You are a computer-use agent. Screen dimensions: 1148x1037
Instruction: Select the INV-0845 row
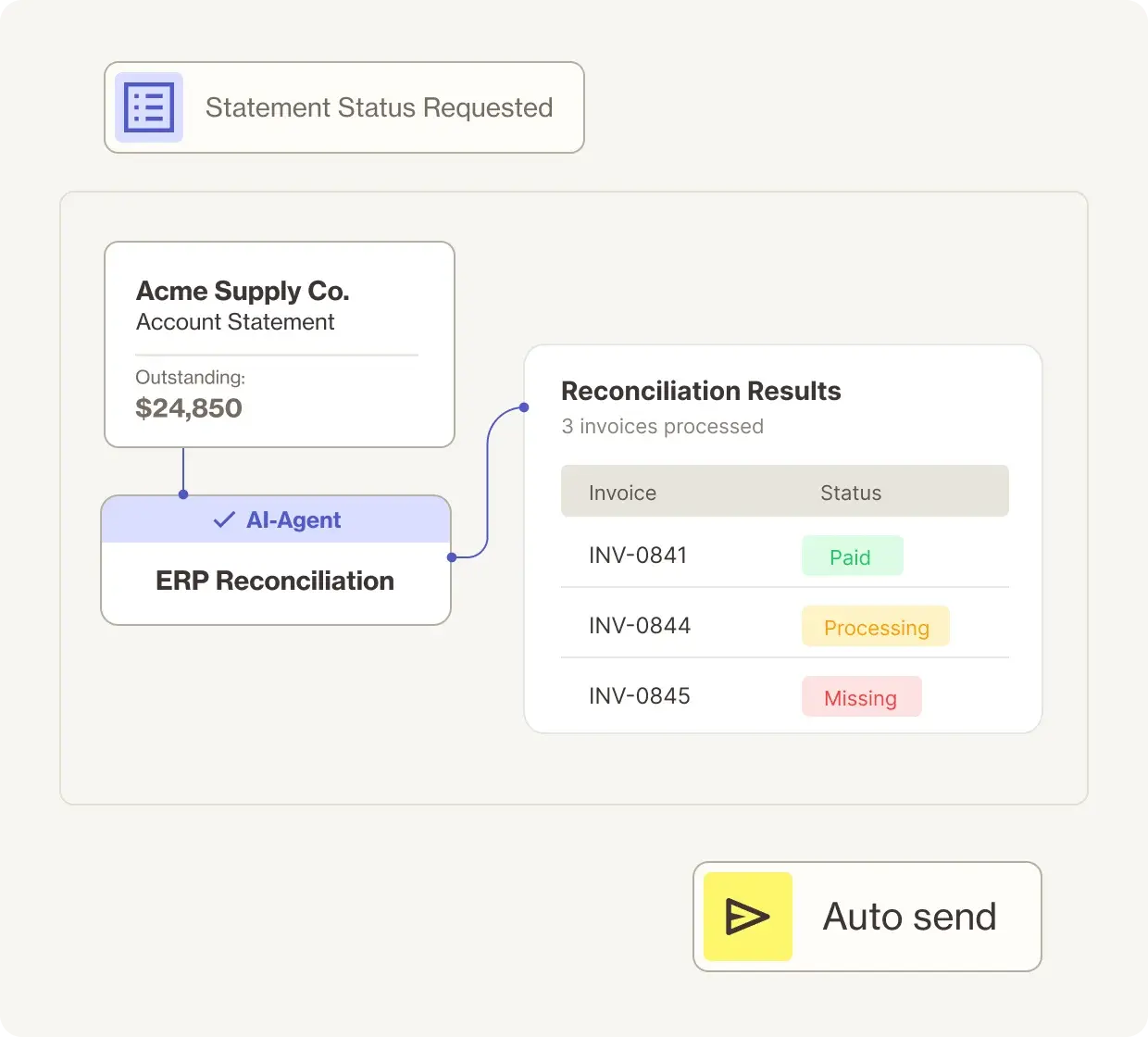[638, 695]
